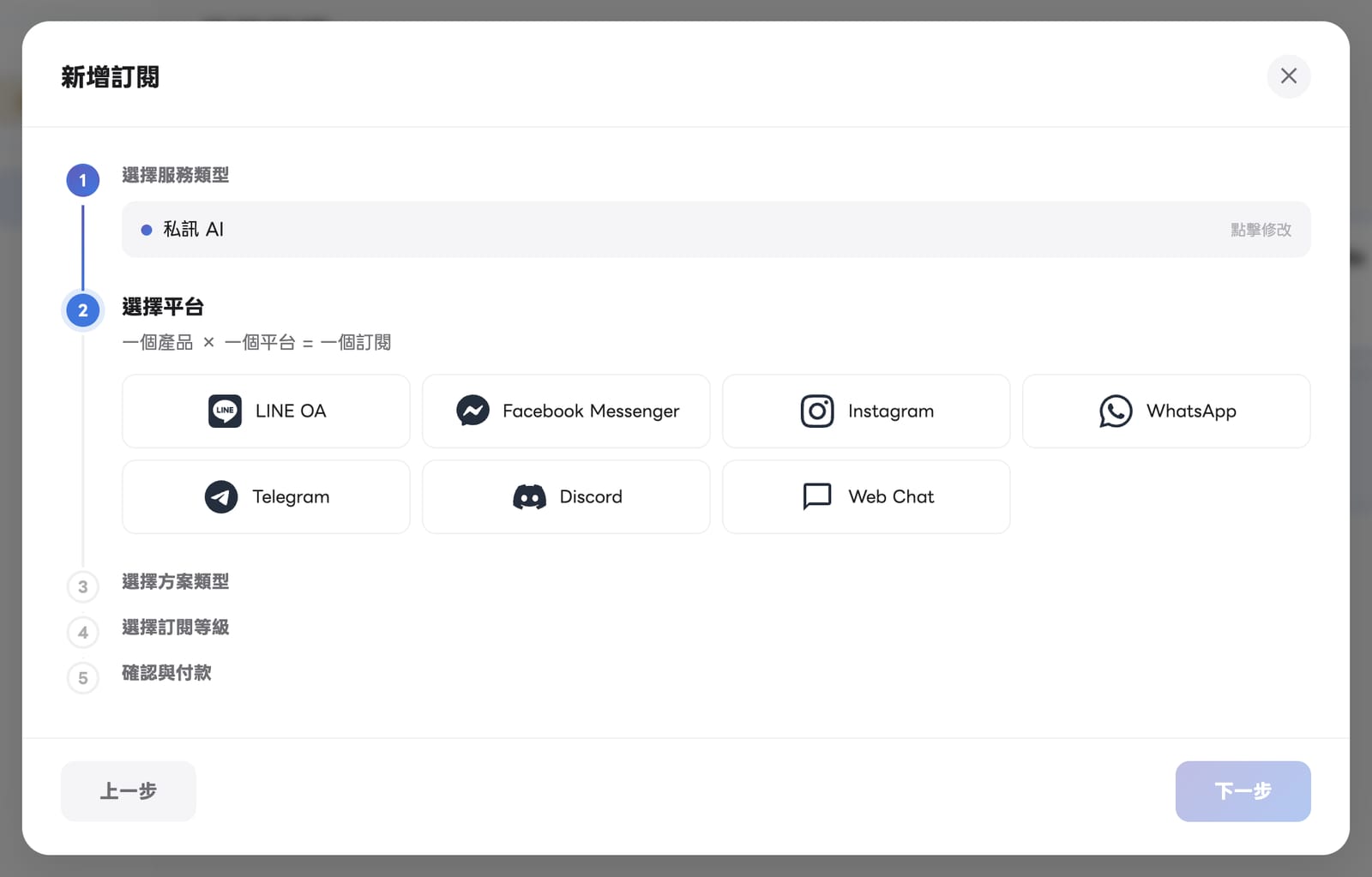Click the LINE OA text label
The image size is (1372, 877).
pos(291,411)
